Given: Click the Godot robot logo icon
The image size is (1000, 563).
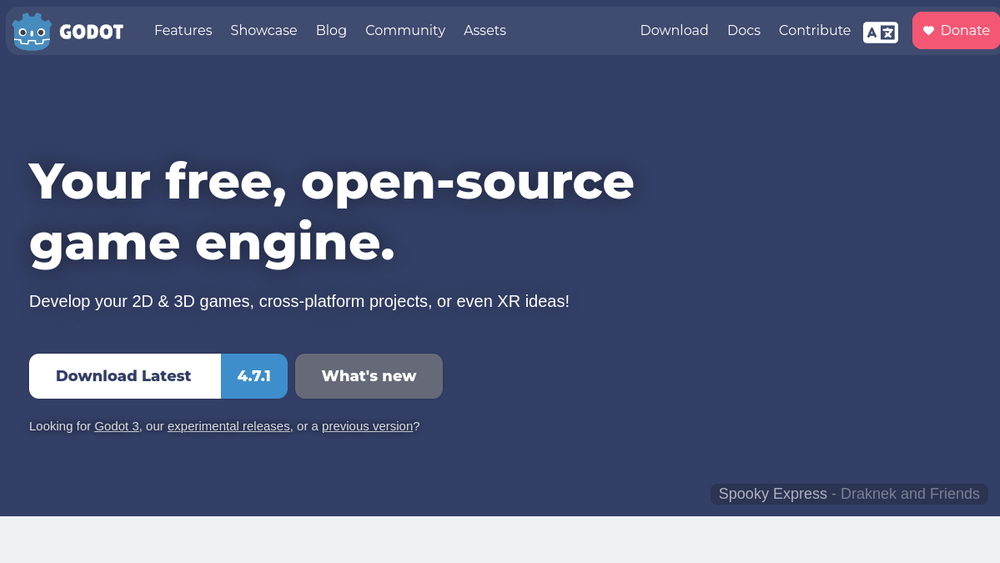Looking at the screenshot, I should click(x=32, y=31).
